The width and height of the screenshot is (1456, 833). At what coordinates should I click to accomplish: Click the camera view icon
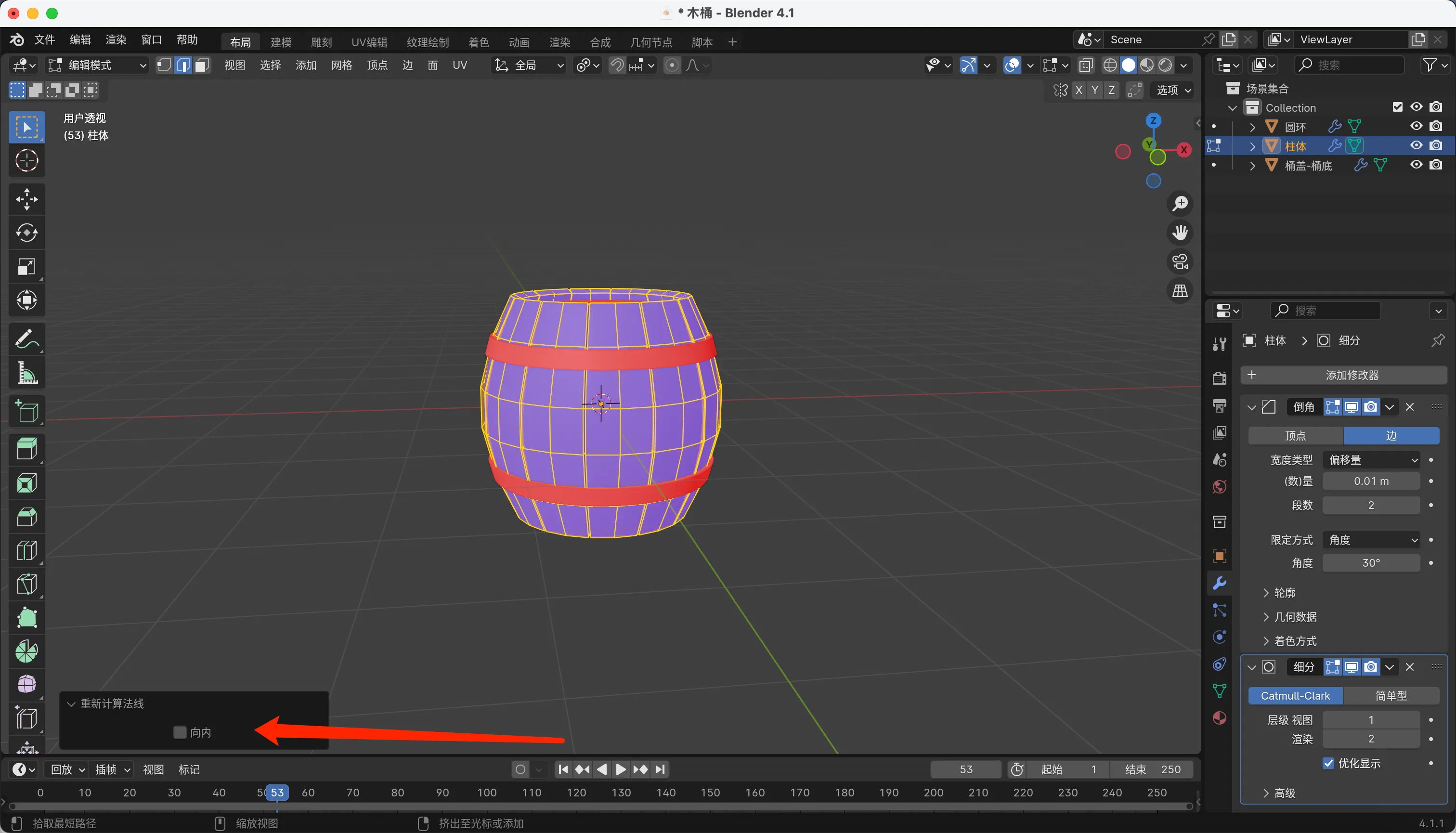point(1180,262)
